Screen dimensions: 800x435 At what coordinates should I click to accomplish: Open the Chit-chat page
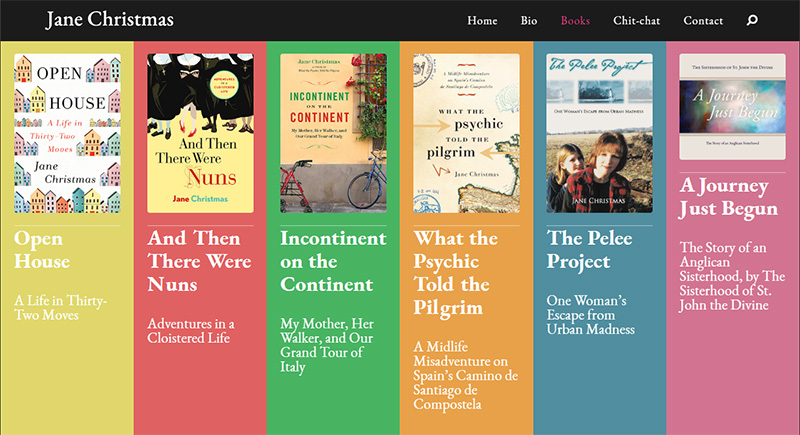(x=636, y=21)
